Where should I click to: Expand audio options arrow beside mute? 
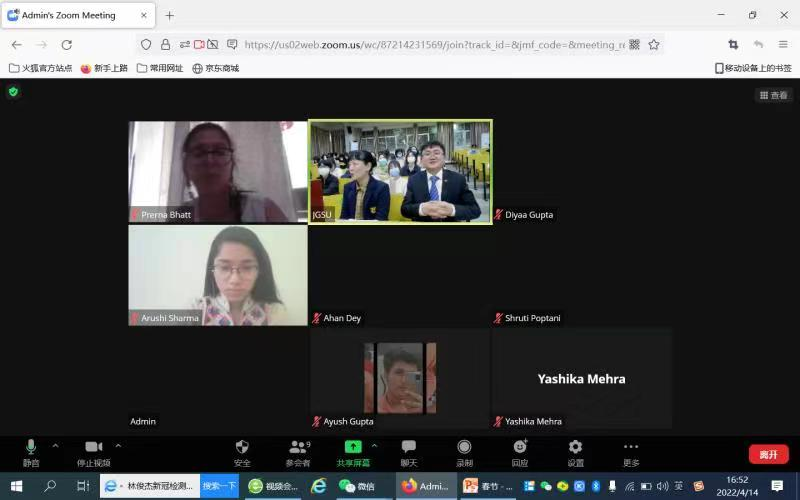point(55,445)
